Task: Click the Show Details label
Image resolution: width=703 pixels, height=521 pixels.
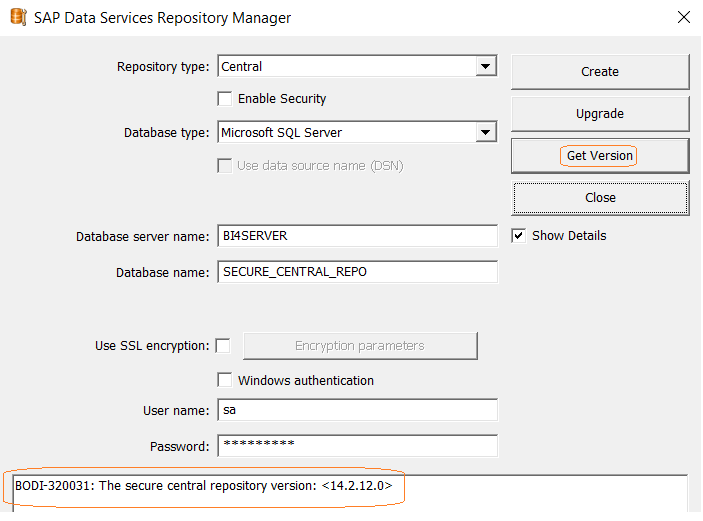Action: (569, 236)
